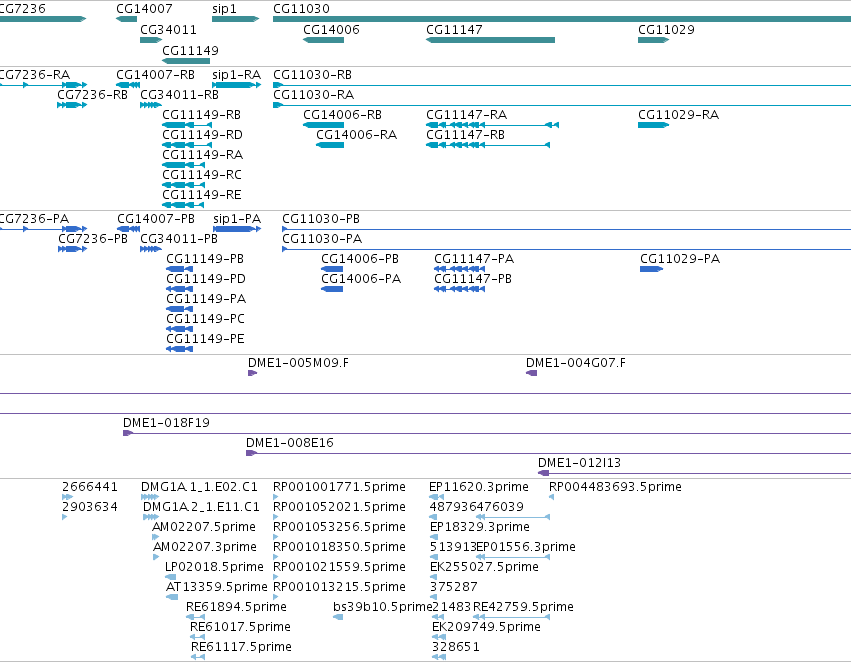Select transcript CG11149-RC
The width and height of the screenshot is (851, 662).
click(183, 185)
